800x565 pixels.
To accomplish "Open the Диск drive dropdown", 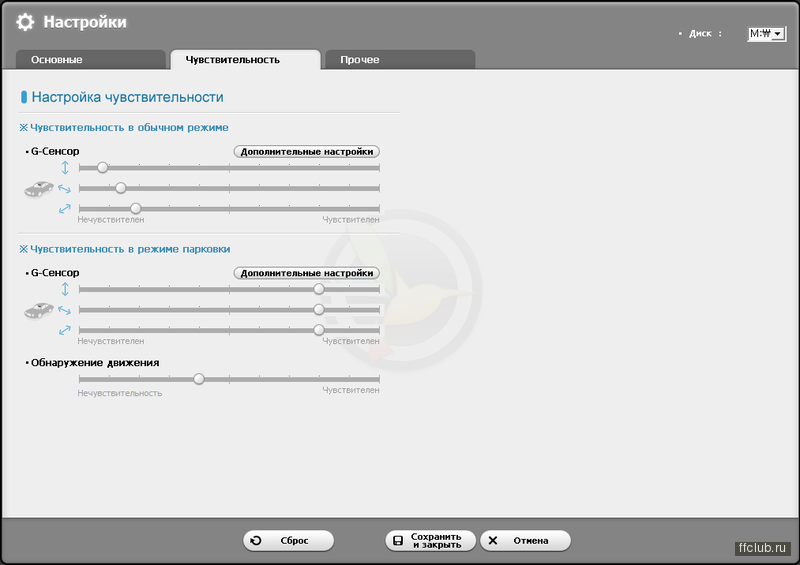I will tap(766, 34).
